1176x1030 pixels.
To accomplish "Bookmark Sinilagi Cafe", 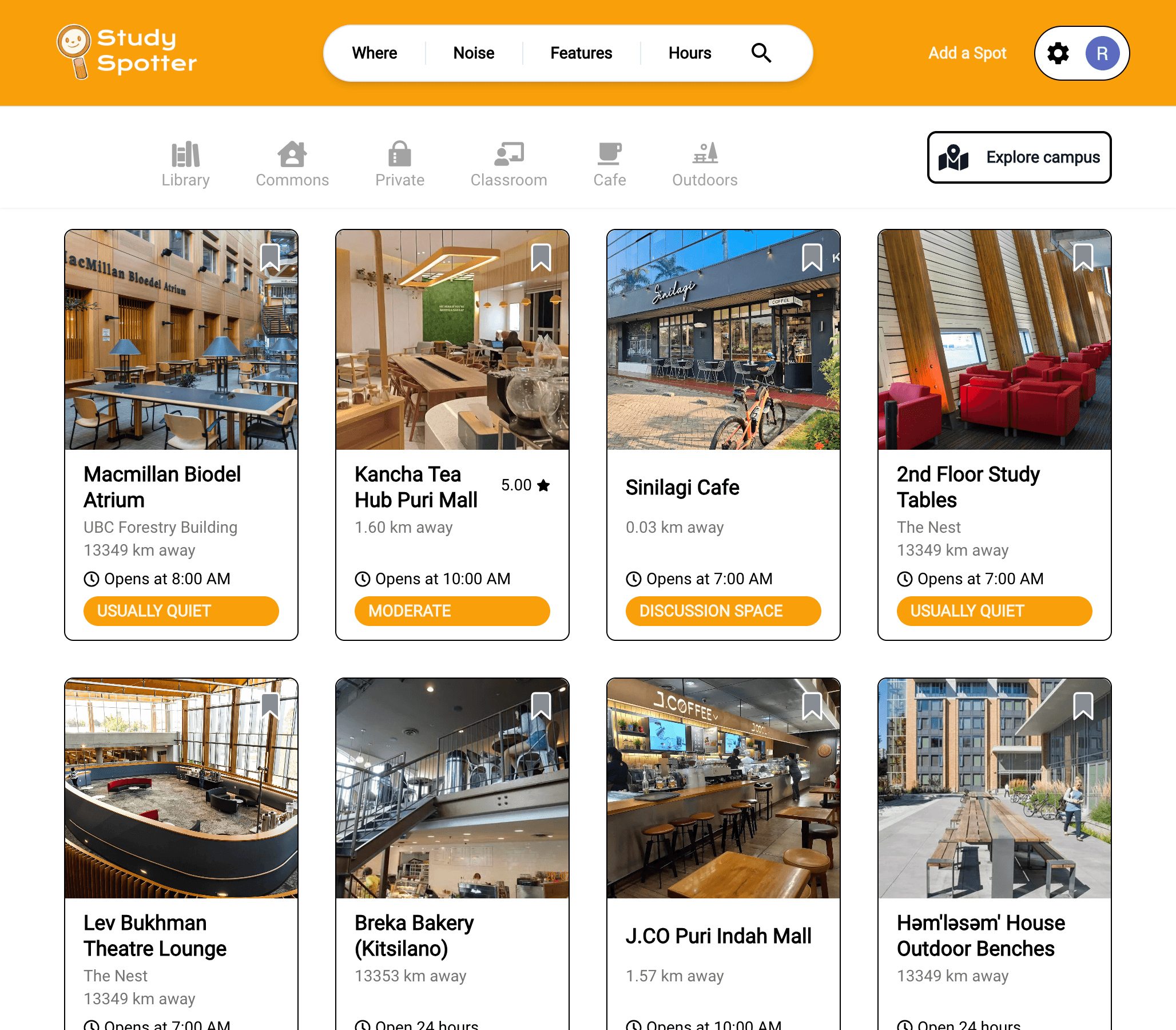I will tap(812, 257).
